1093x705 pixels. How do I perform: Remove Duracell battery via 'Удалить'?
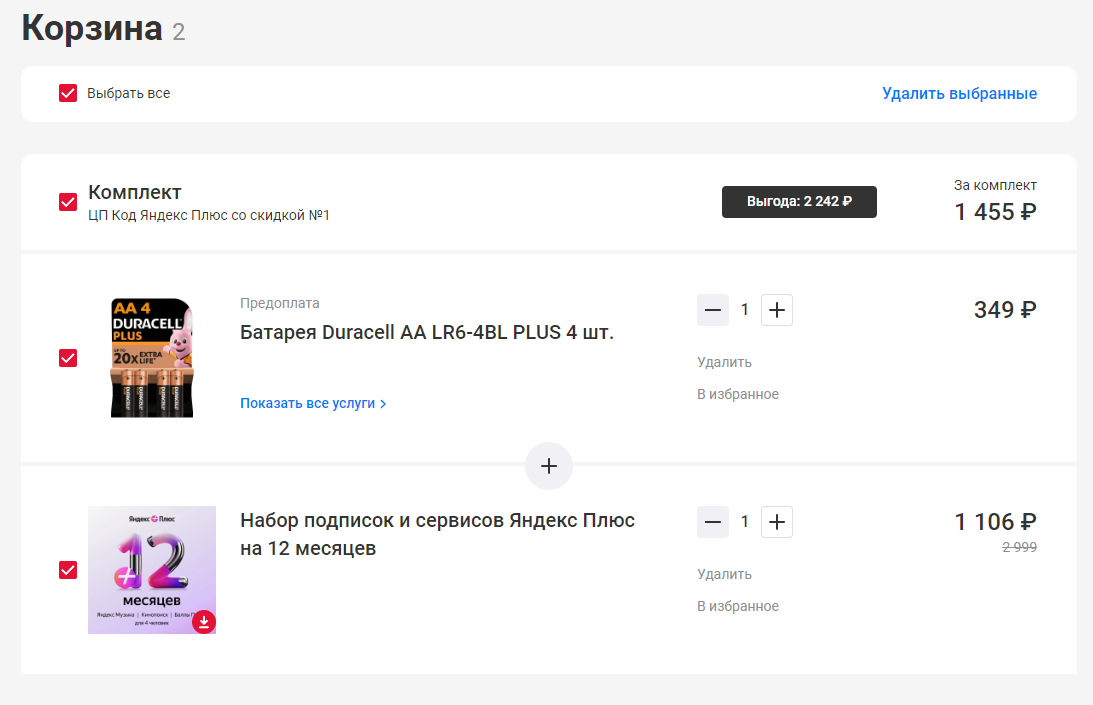pos(724,363)
